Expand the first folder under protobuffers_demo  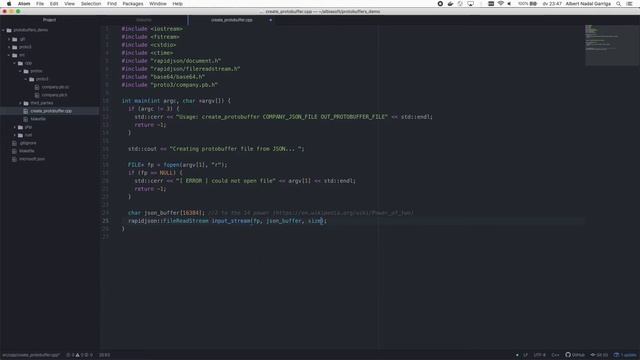(9, 39)
